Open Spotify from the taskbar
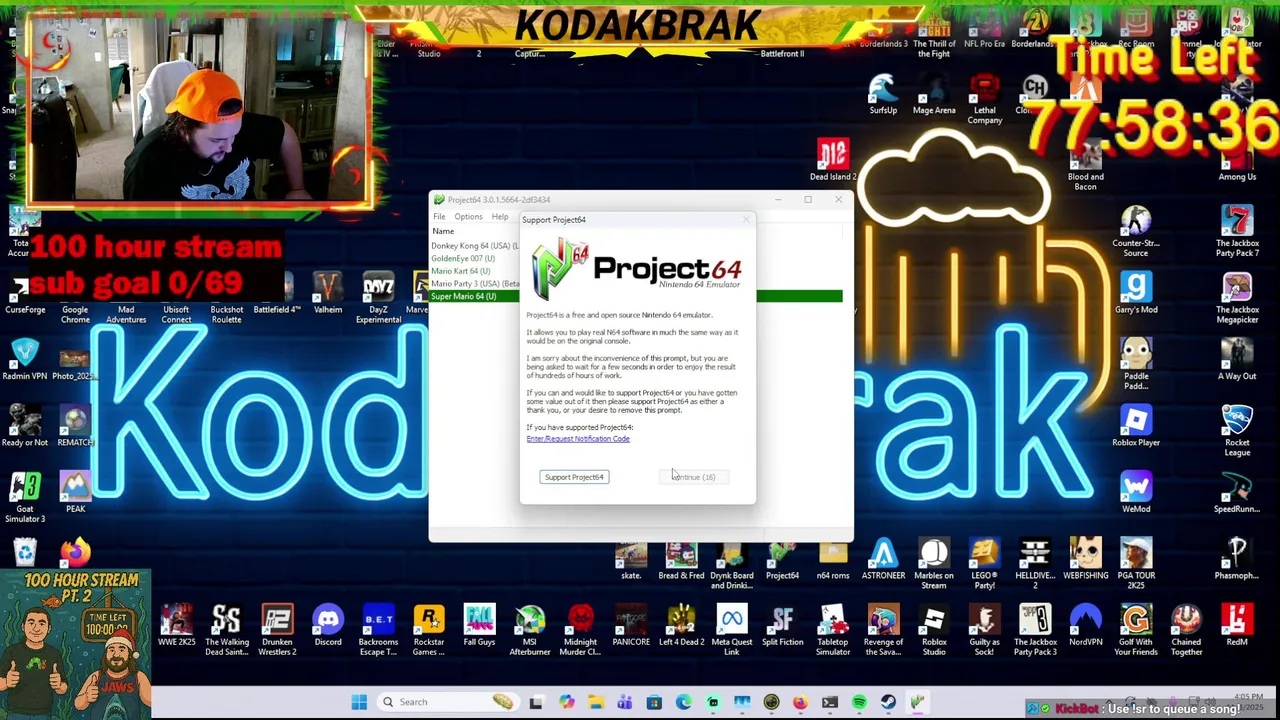The image size is (1280, 720). pyautogui.click(x=859, y=702)
